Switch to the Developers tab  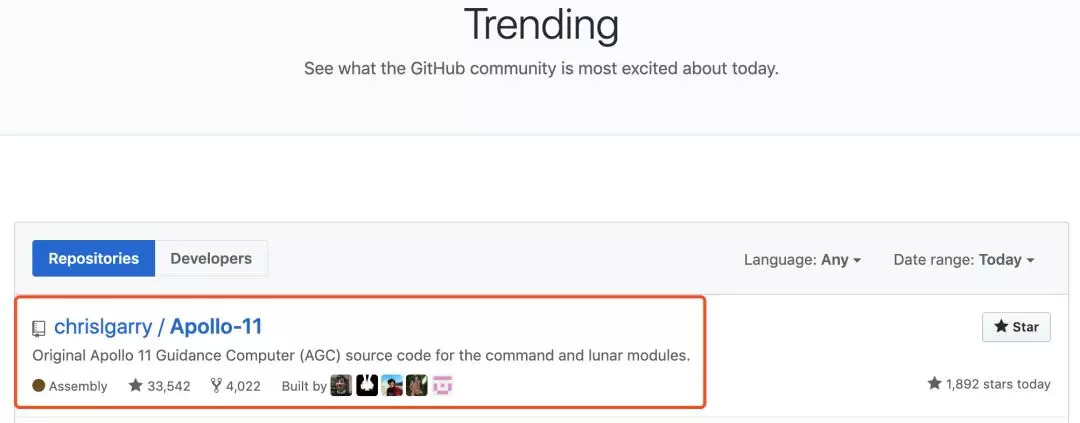(x=211, y=258)
